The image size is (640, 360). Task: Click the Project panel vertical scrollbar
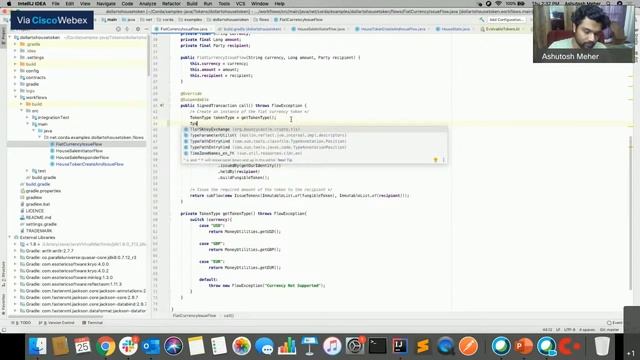coord(148,55)
